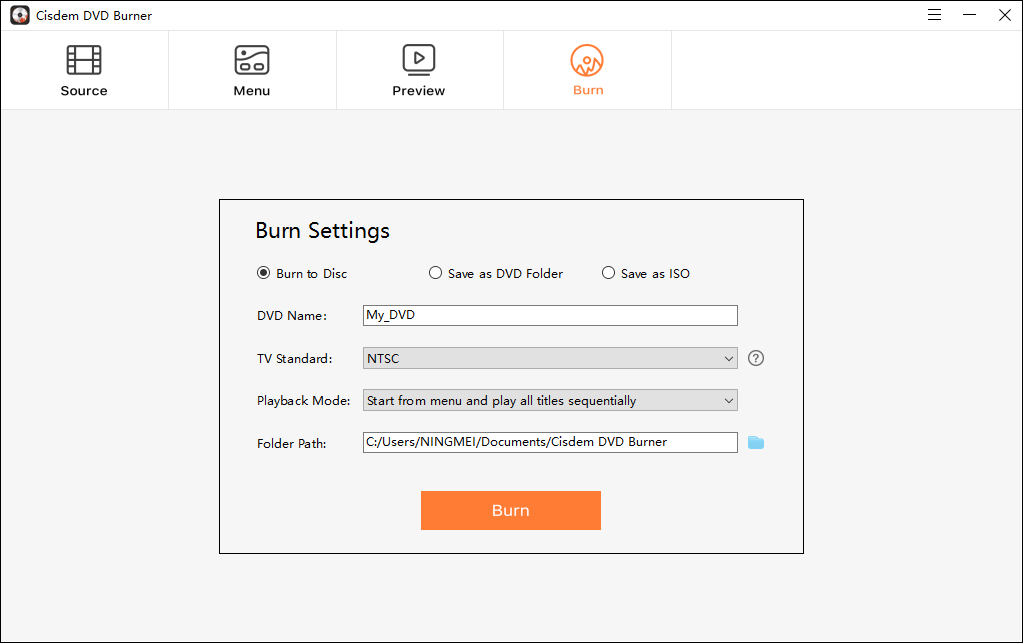1023x643 pixels.
Task: Expand the TV Standard dropdown
Action: pyautogui.click(x=550, y=358)
